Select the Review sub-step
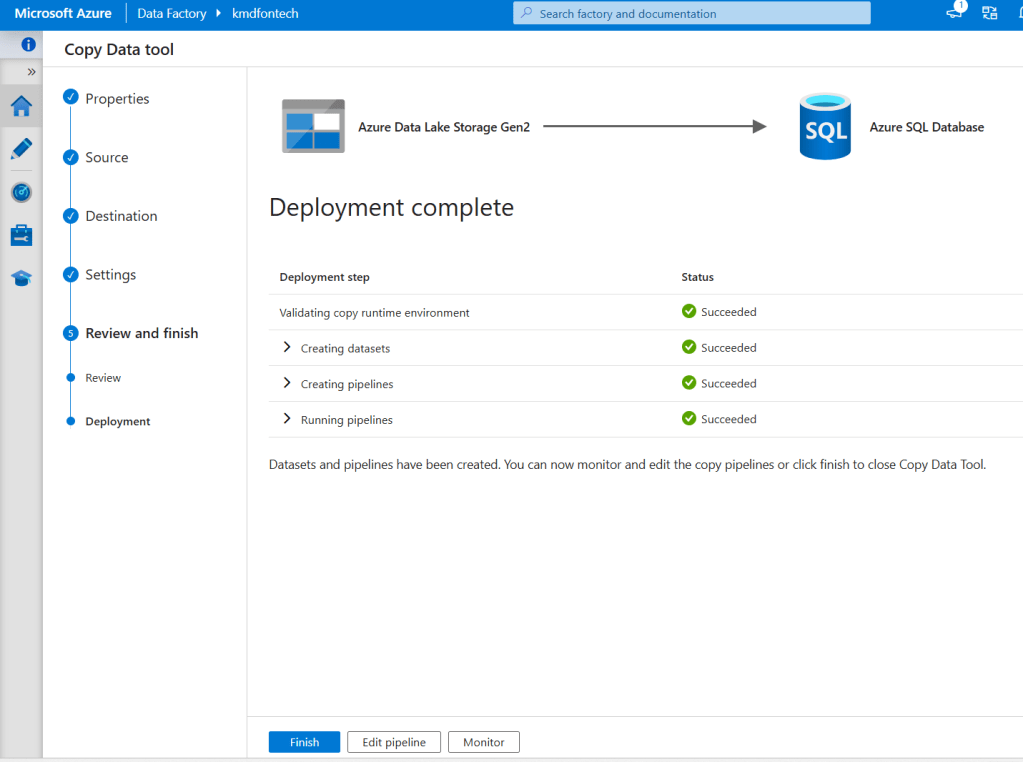Image resolution: width=1023 pixels, height=762 pixels. tap(103, 378)
